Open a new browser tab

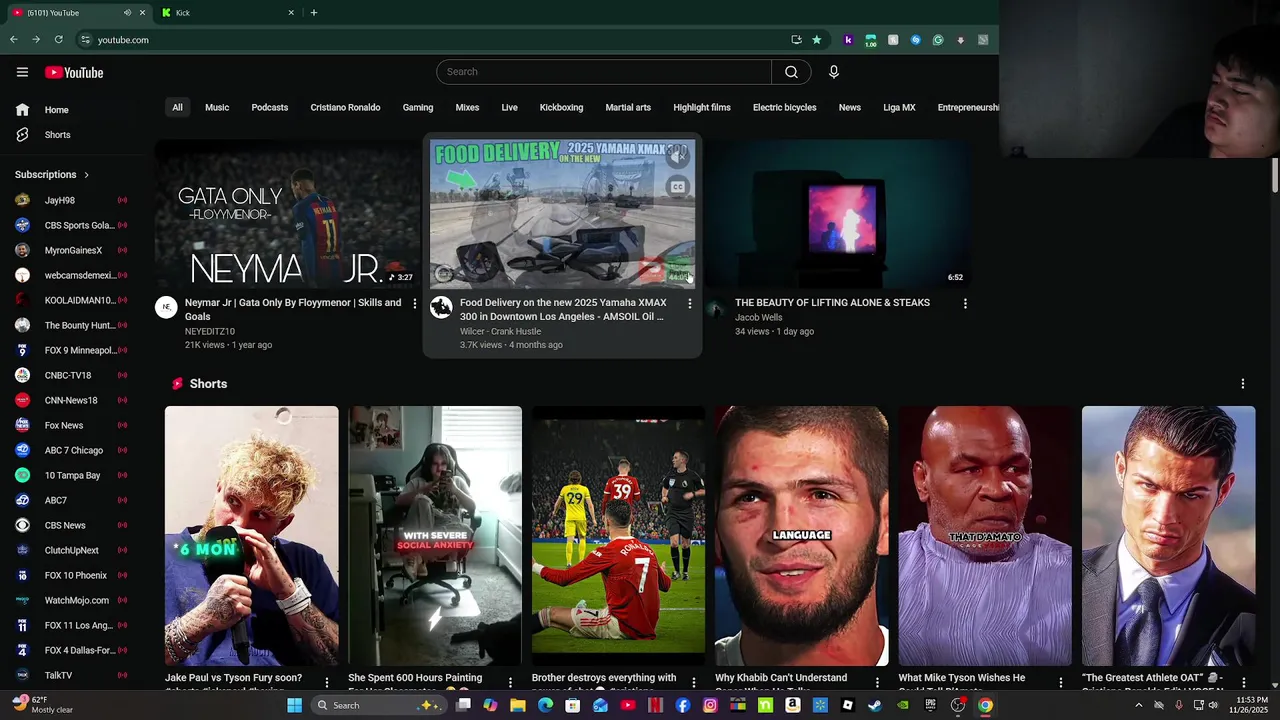click(314, 13)
